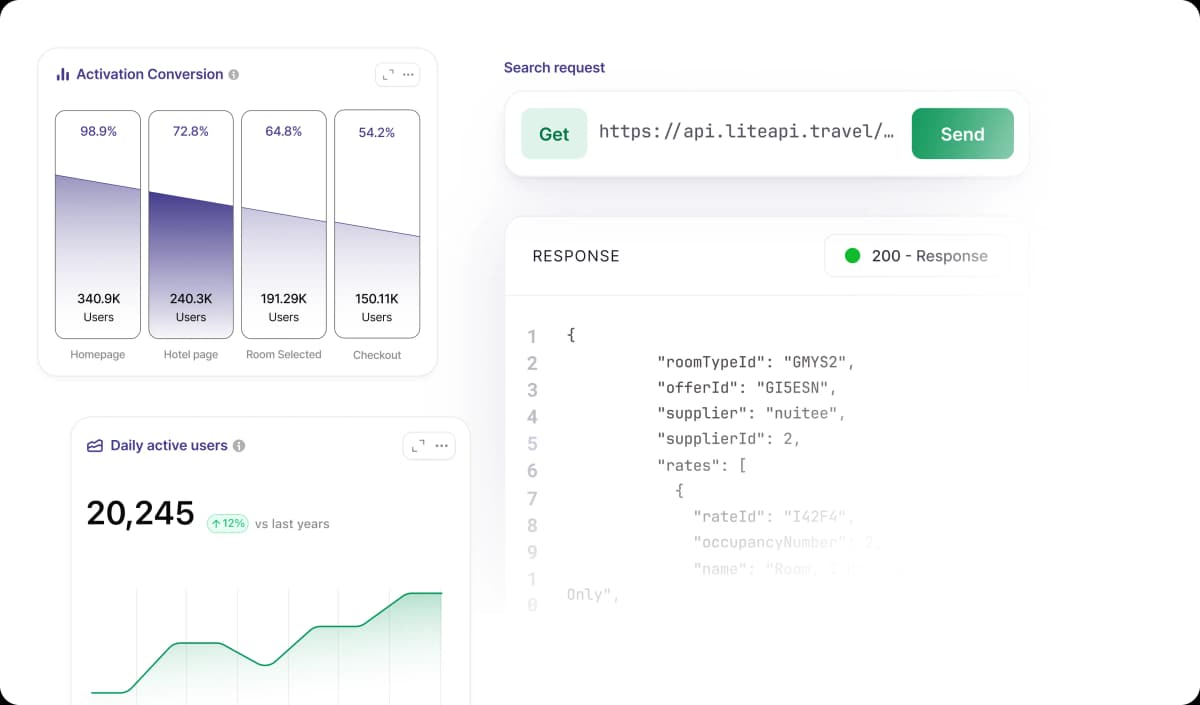Image resolution: width=1200 pixels, height=705 pixels.
Task: Click the RESPONSE panel heading
Action: click(576, 256)
